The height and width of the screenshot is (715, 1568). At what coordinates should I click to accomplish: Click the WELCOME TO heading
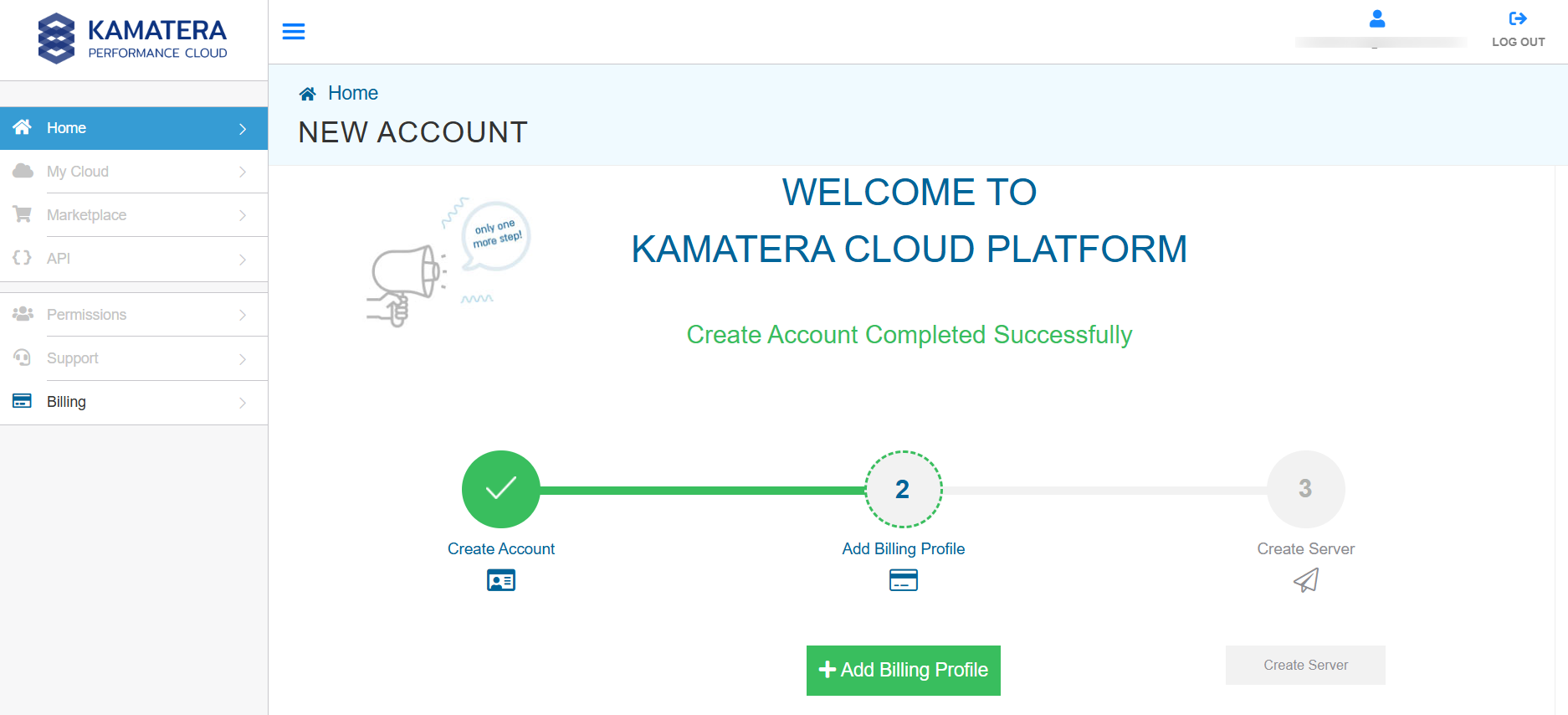point(910,193)
